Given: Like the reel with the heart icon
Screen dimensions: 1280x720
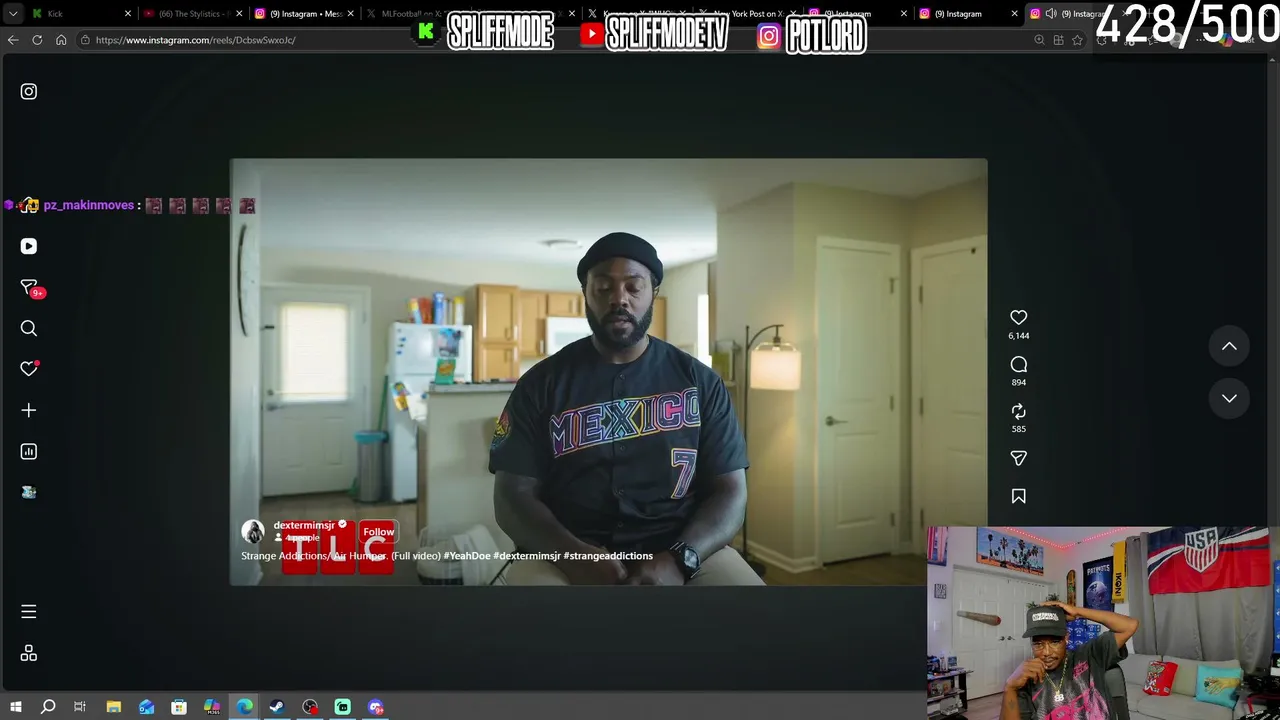Looking at the screenshot, I should (x=1019, y=317).
